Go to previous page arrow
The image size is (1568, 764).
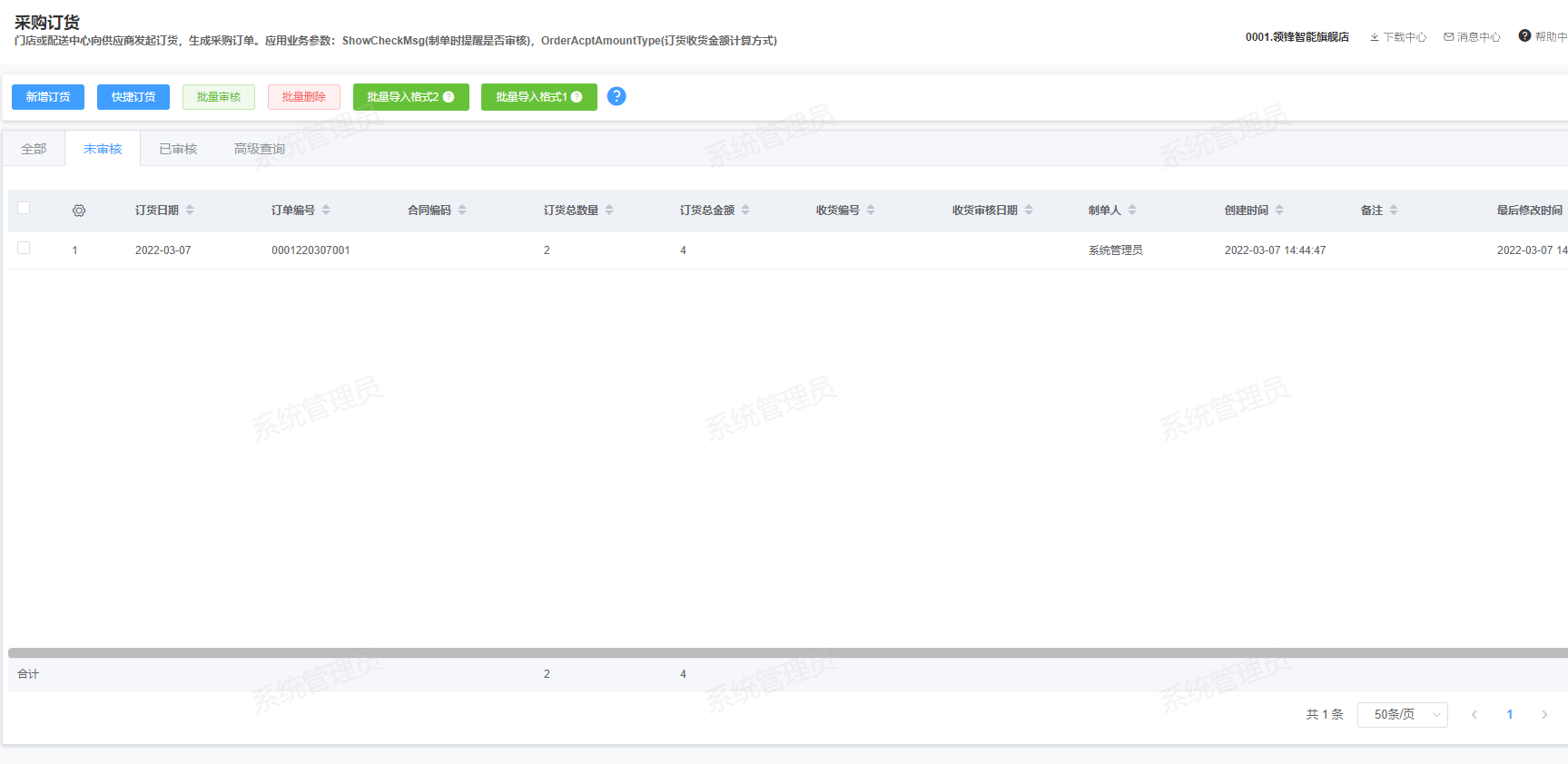(1474, 715)
